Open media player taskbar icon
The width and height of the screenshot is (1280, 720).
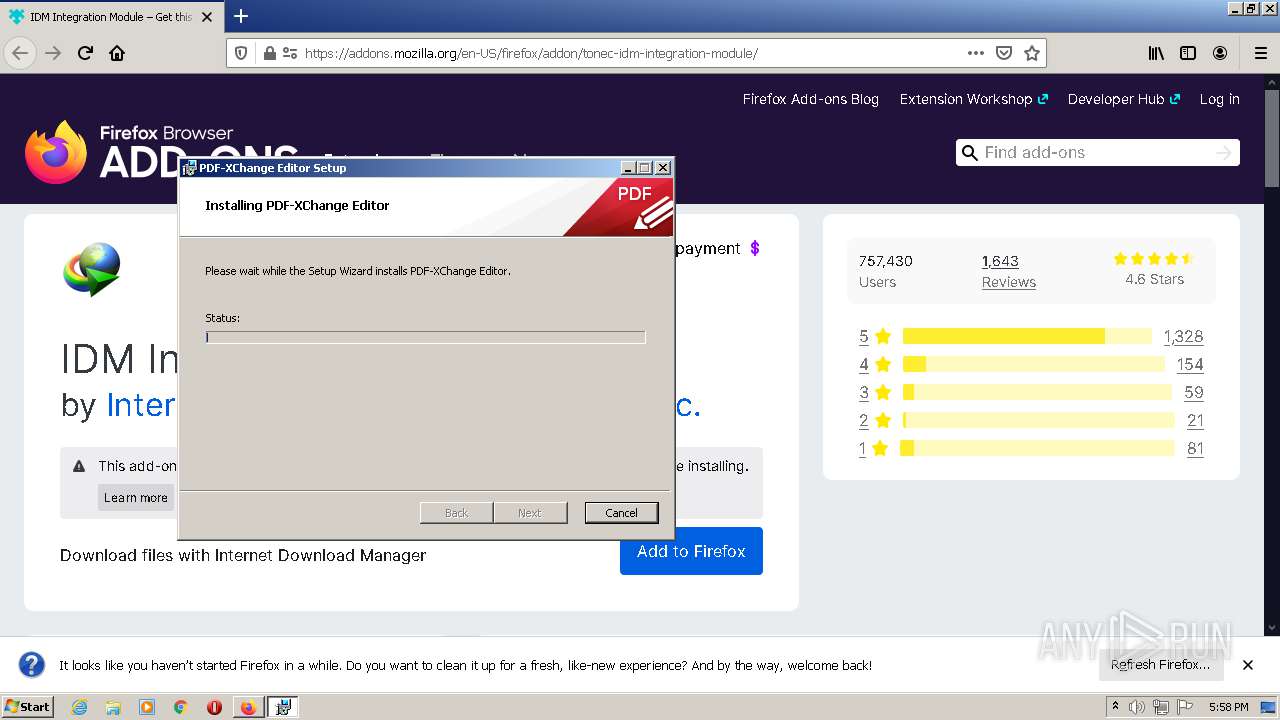pyautogui.click(x=147, y=707)
